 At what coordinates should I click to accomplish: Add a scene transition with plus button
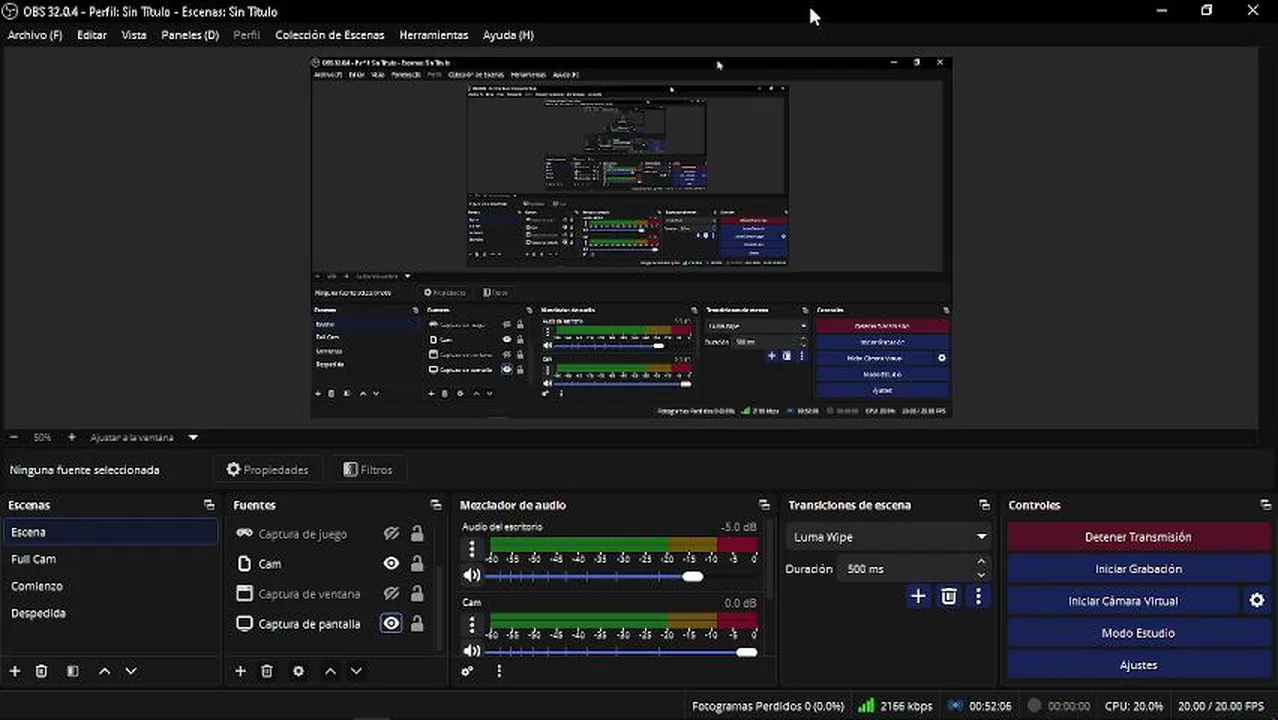pyautogui.click(x=918, y=596)
